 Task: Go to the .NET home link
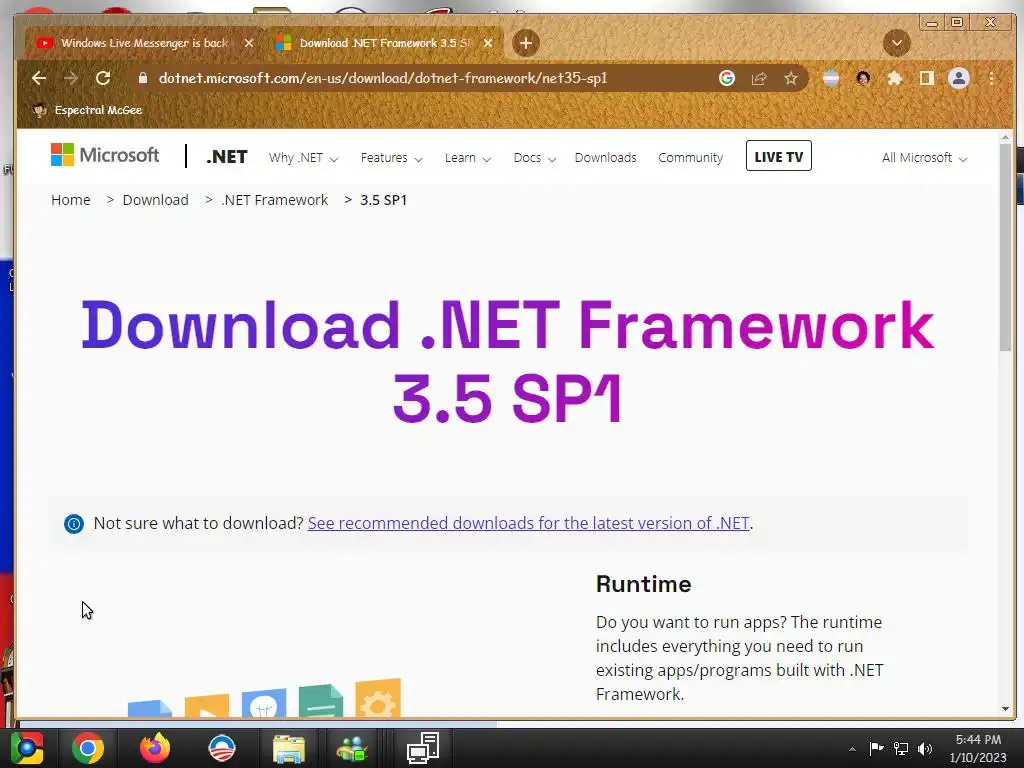pos(227,157)
